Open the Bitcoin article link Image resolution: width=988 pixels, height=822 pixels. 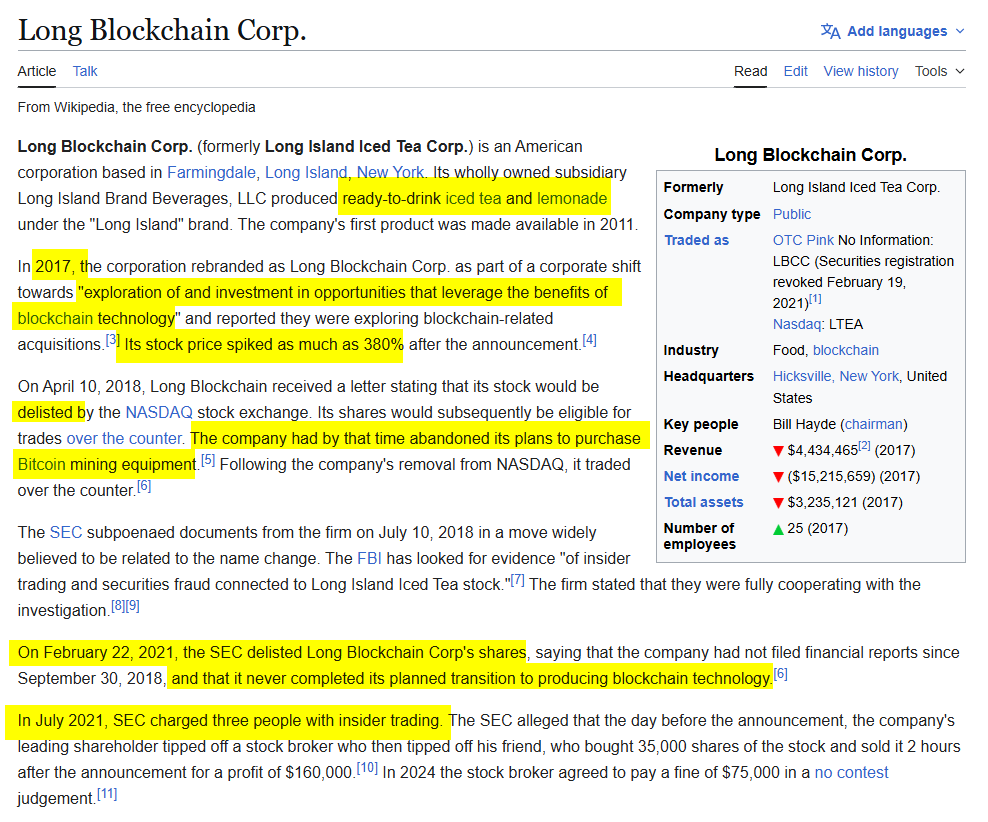tap(41, 464)
